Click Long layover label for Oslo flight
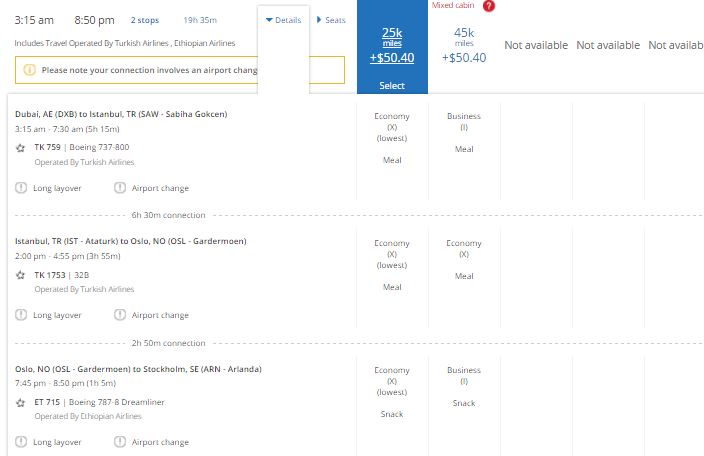Screen dimensions: 704x456 click(57, 442)
